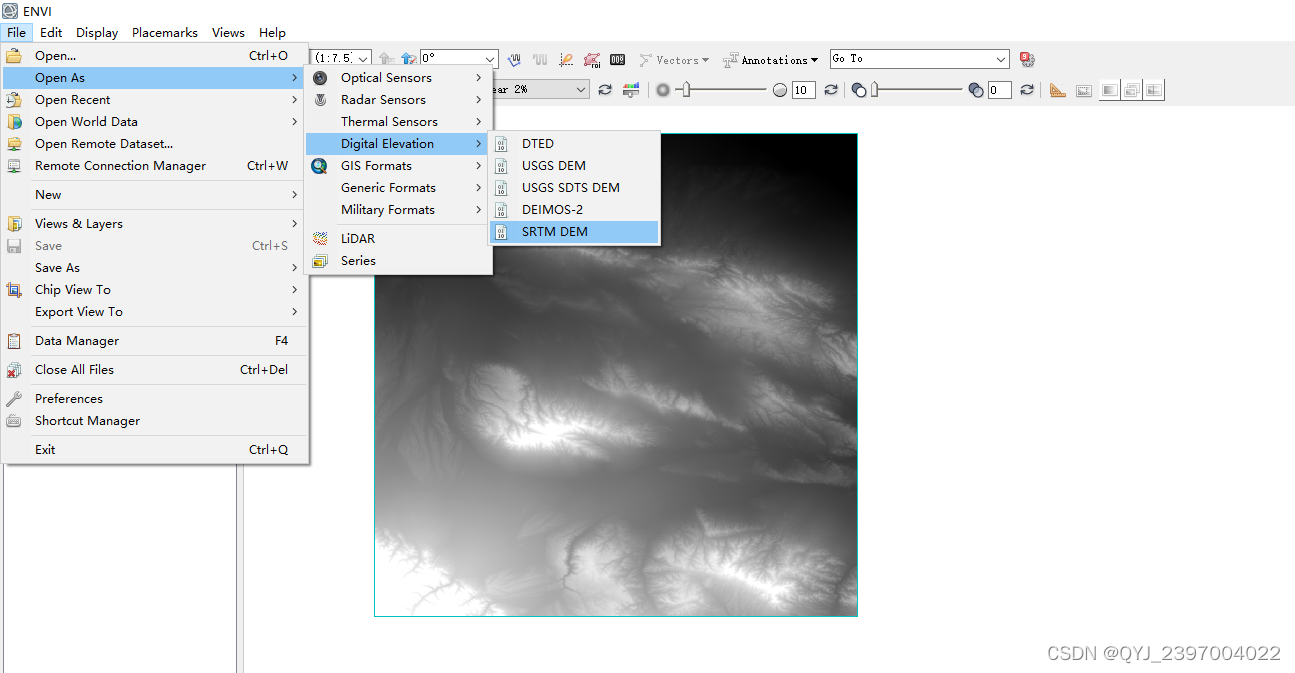Click the Mensuration ruler icon

click(1058, 90)
